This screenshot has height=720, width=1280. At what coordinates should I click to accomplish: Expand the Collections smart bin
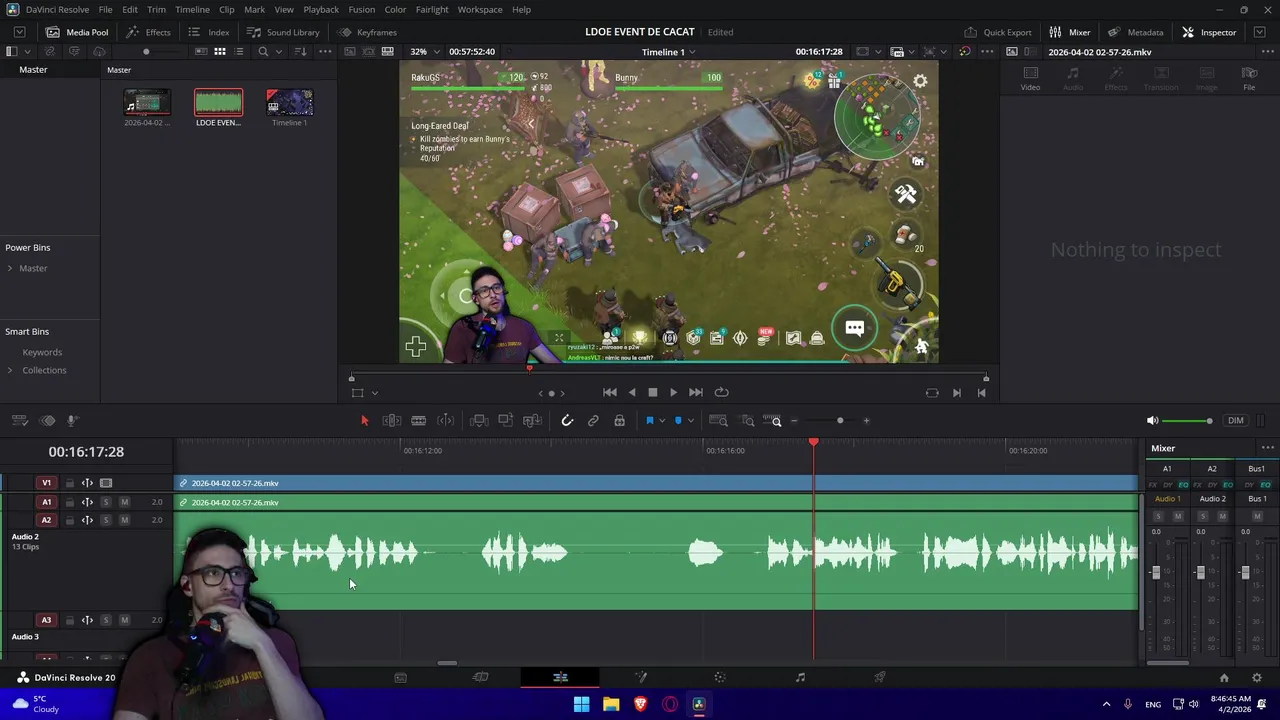10,370
